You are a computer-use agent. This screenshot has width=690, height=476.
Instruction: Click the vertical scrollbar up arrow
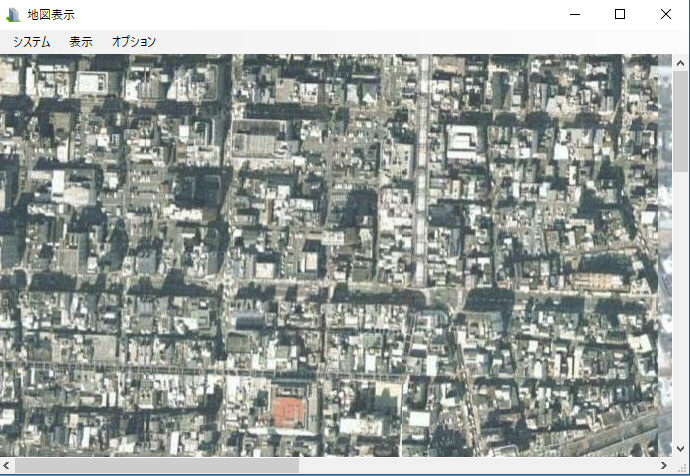pyautogui.click(x=680, y=62)
